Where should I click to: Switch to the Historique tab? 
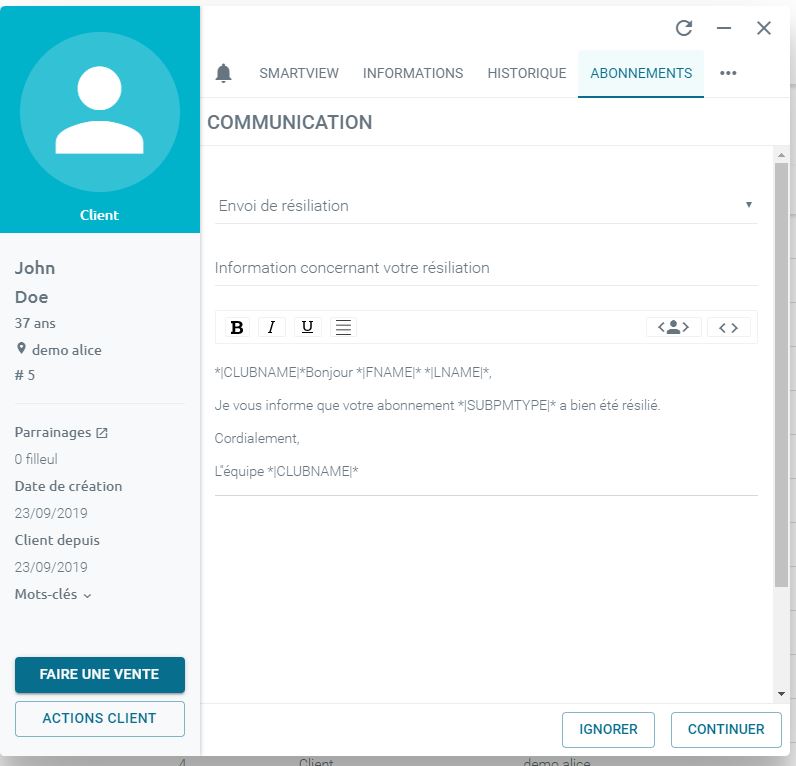point(527,73)
